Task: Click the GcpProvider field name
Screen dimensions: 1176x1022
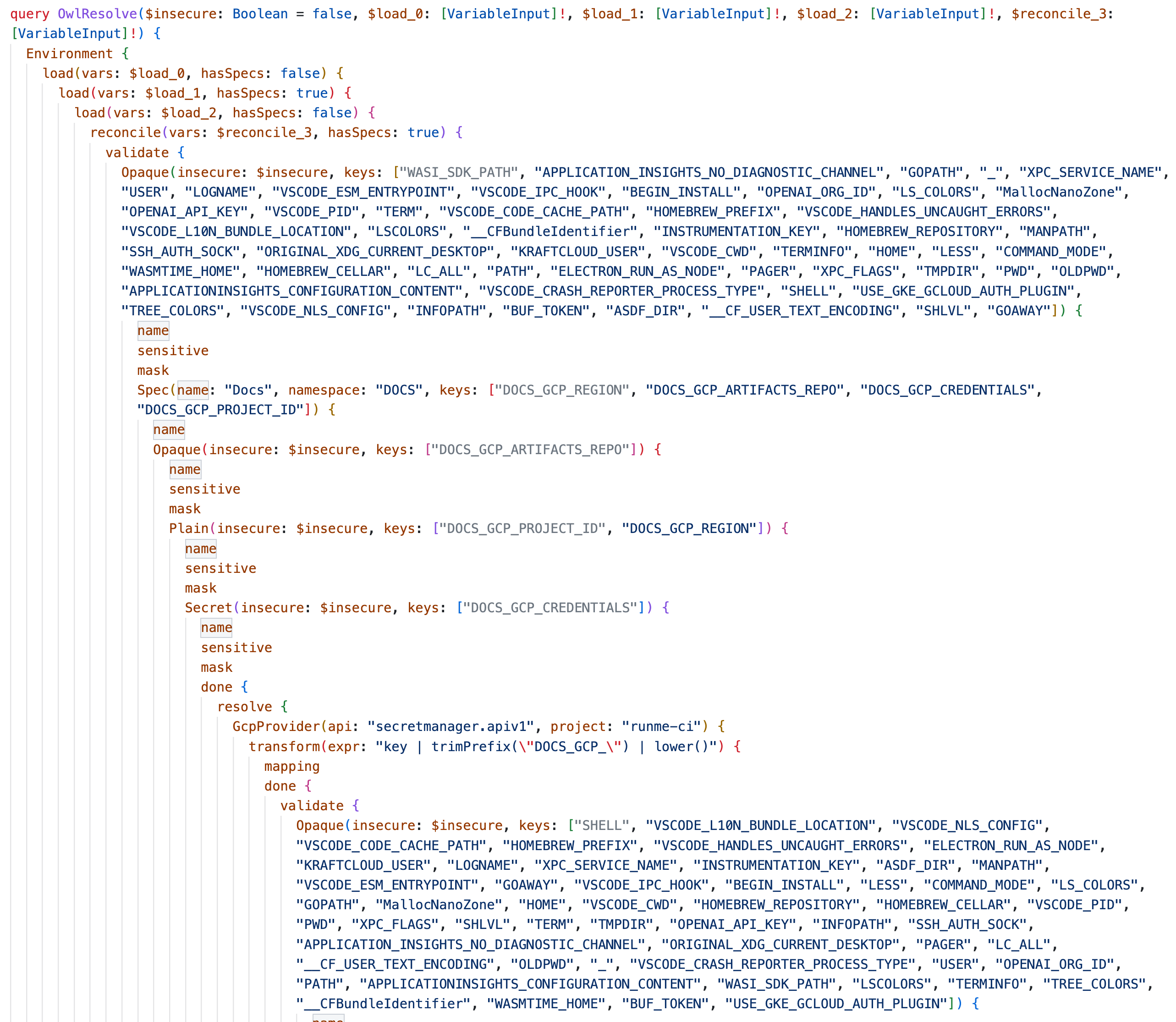Action: 276,726
